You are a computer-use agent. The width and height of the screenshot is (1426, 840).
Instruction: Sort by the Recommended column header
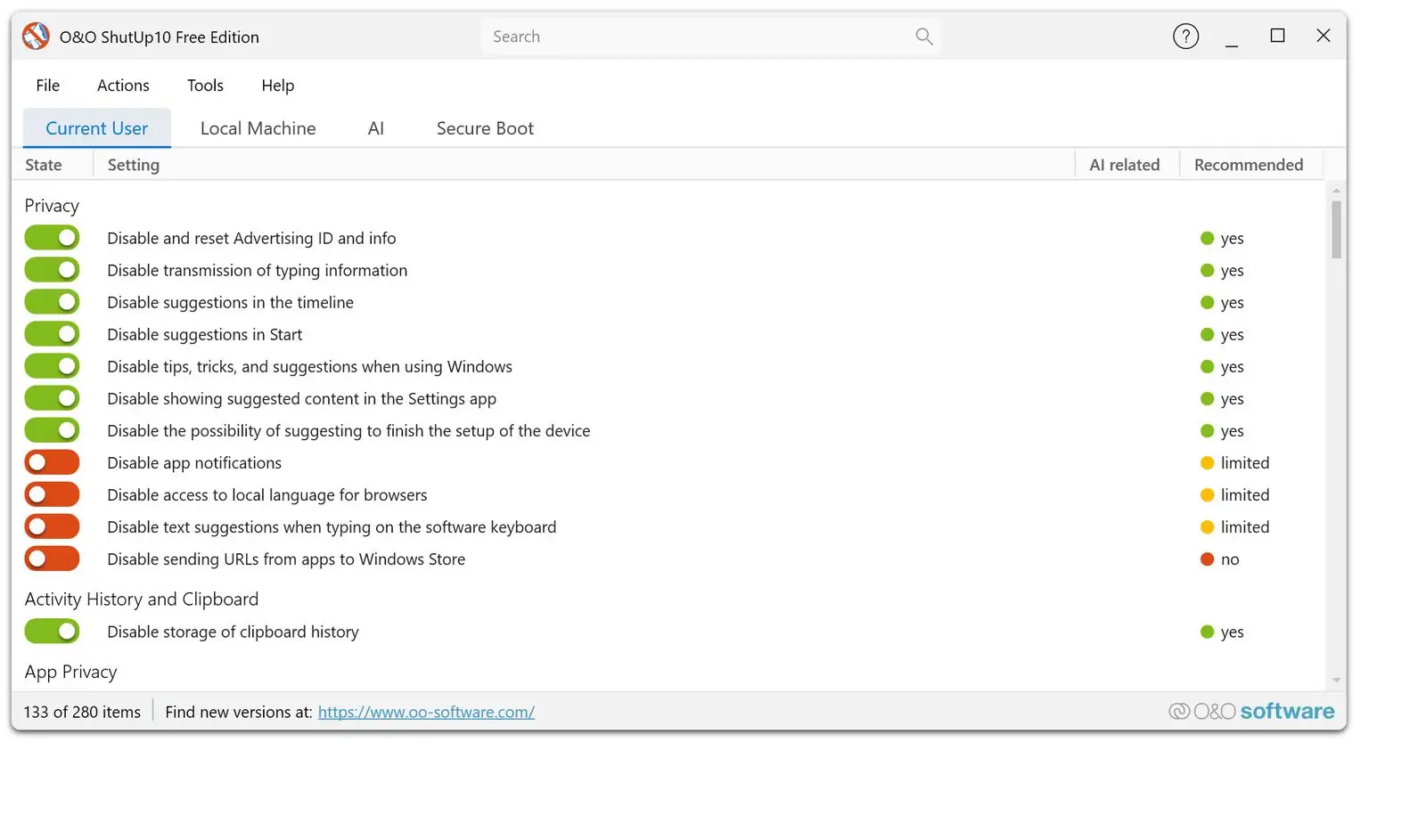[x=1250, y=165]
